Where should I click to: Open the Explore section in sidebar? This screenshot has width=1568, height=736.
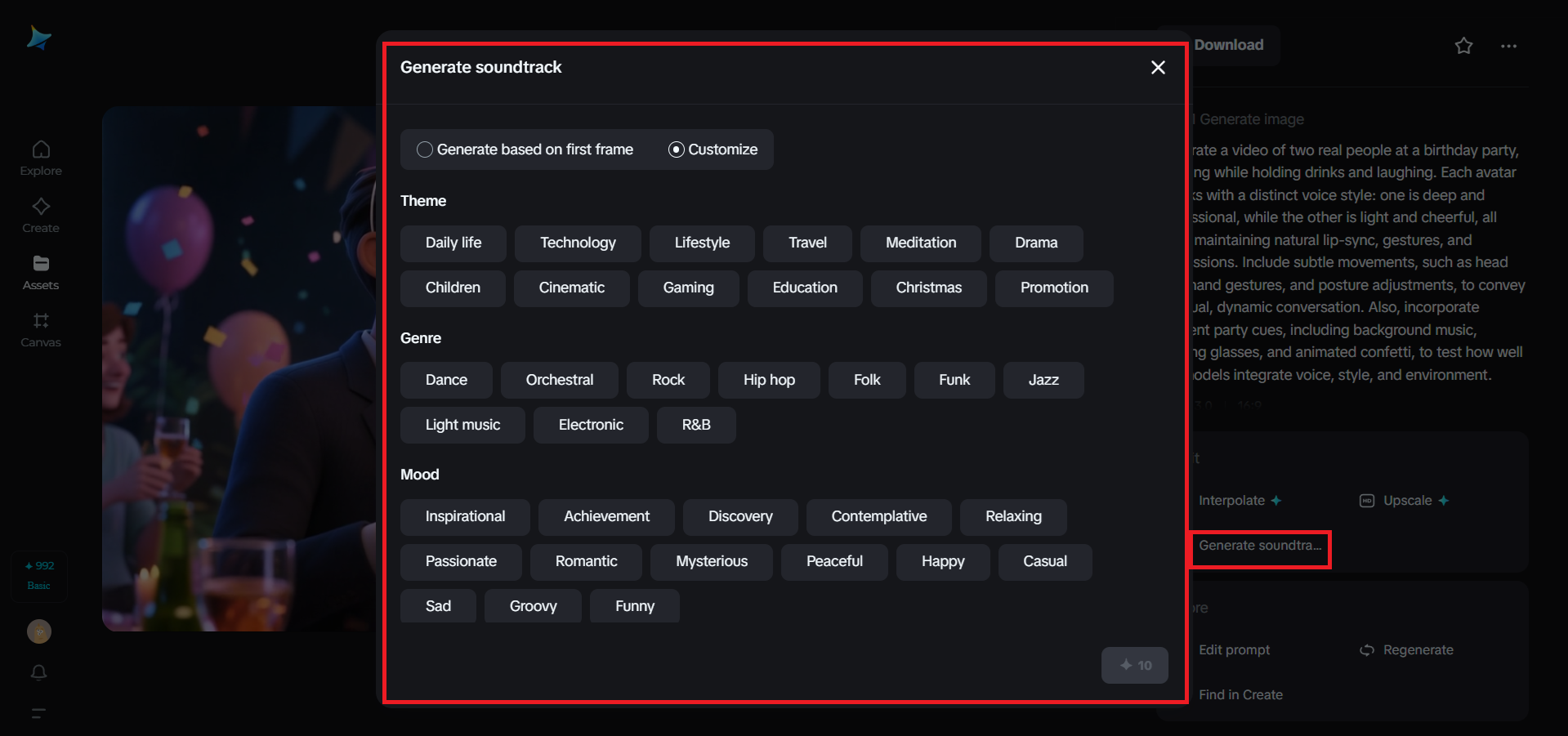41,158
